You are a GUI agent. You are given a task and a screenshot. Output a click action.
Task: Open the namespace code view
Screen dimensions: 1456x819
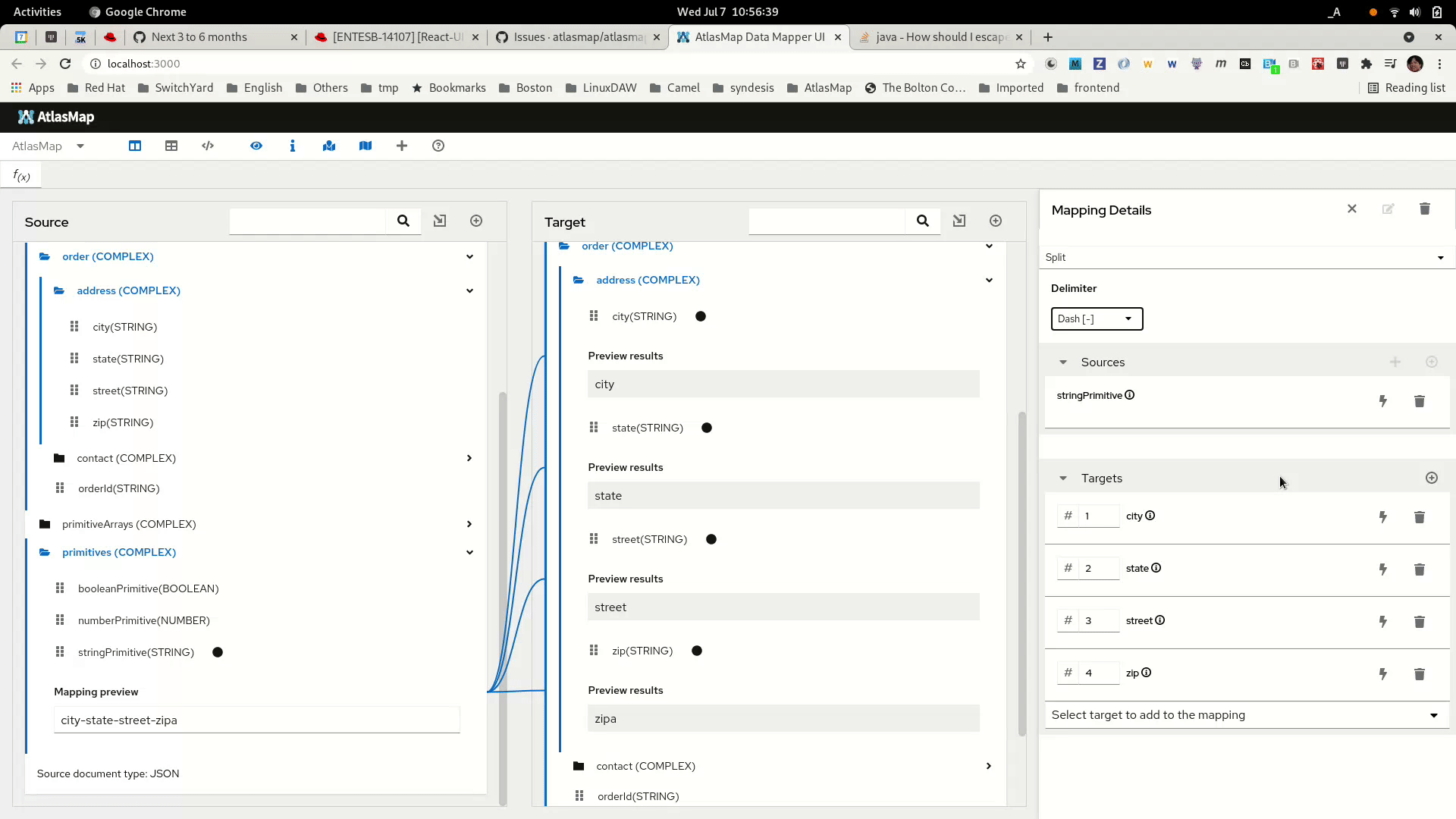[207, 146]
